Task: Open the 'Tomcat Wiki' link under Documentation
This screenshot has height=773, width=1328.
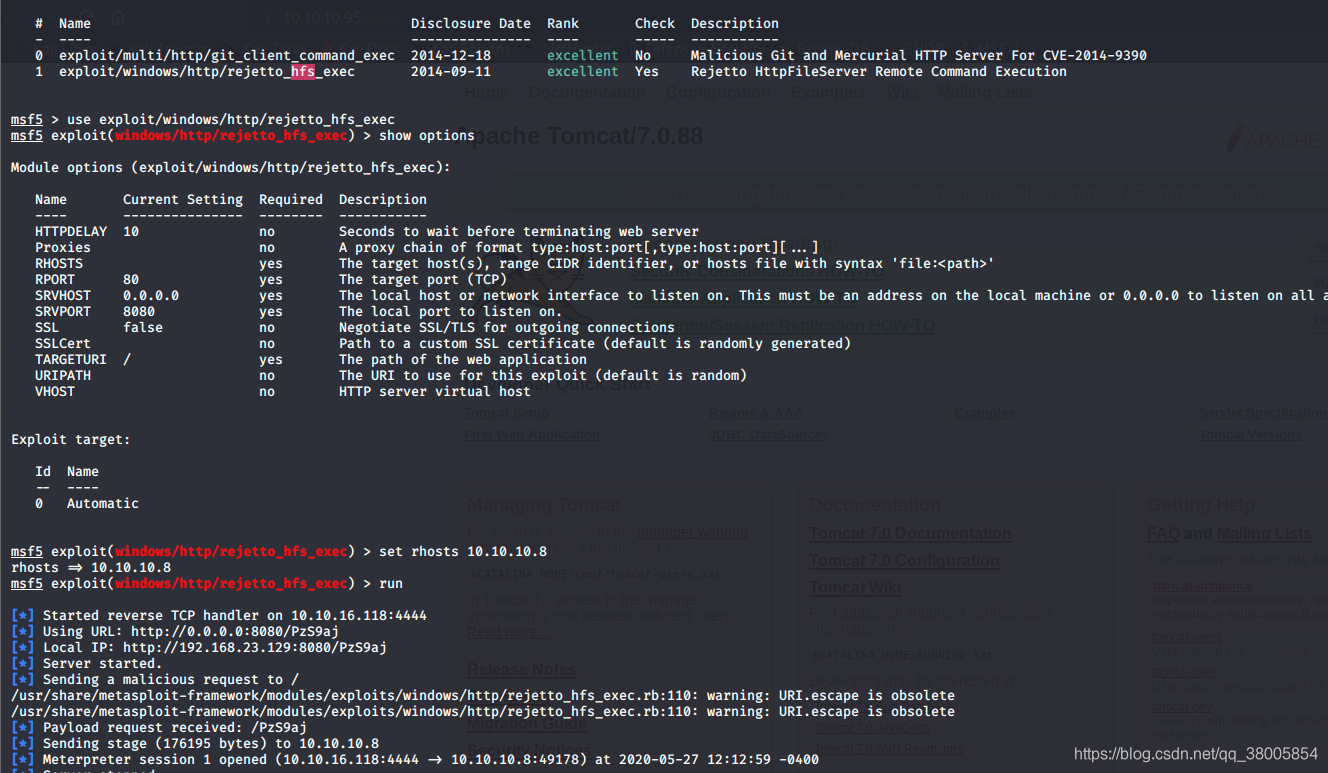Action: [855, 588]
